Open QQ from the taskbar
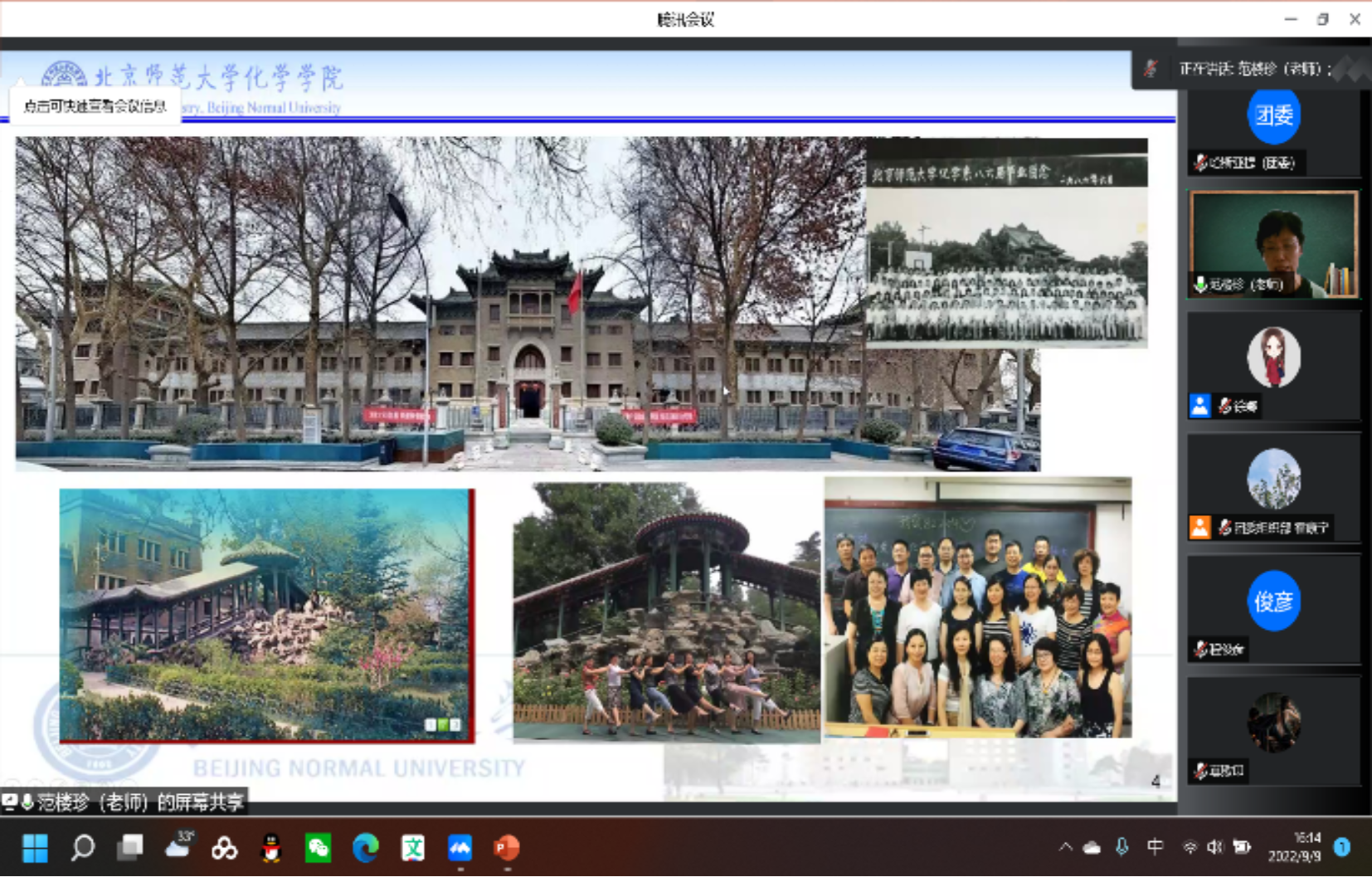Screen dimensions: 1372x877 (271, 848)
